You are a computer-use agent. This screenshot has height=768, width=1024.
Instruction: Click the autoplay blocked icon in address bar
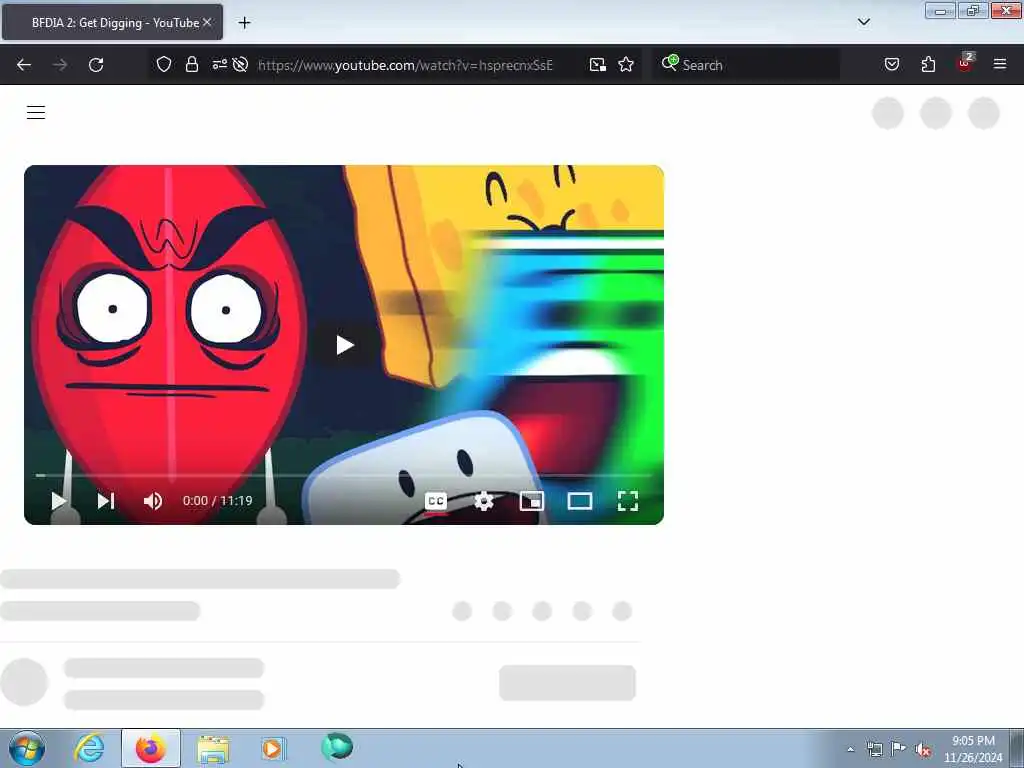click(x=240, y=64)
